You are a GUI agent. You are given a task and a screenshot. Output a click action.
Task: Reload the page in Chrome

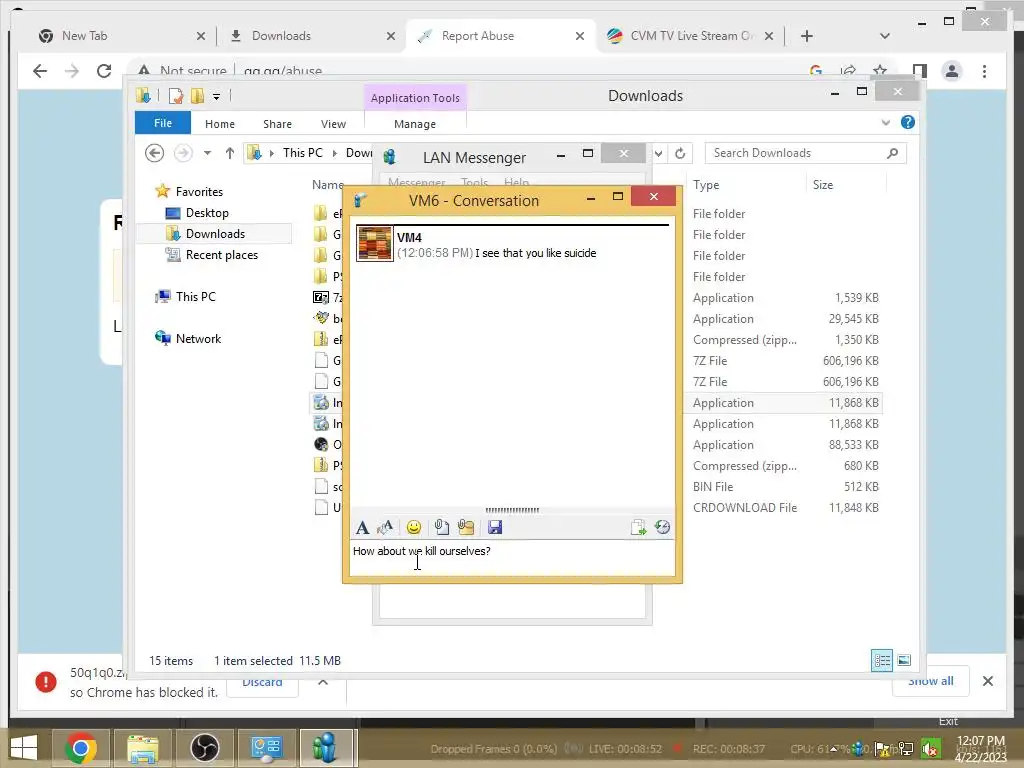point(104,71)
